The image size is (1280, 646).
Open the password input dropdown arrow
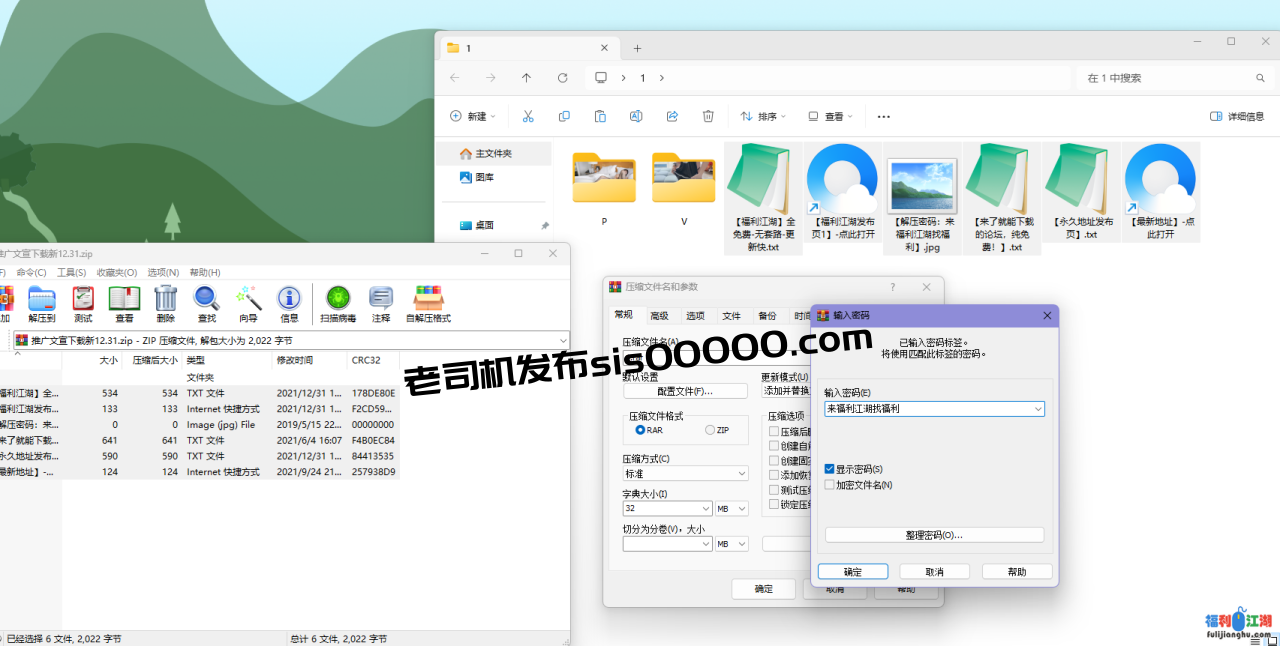(1038, 409)
